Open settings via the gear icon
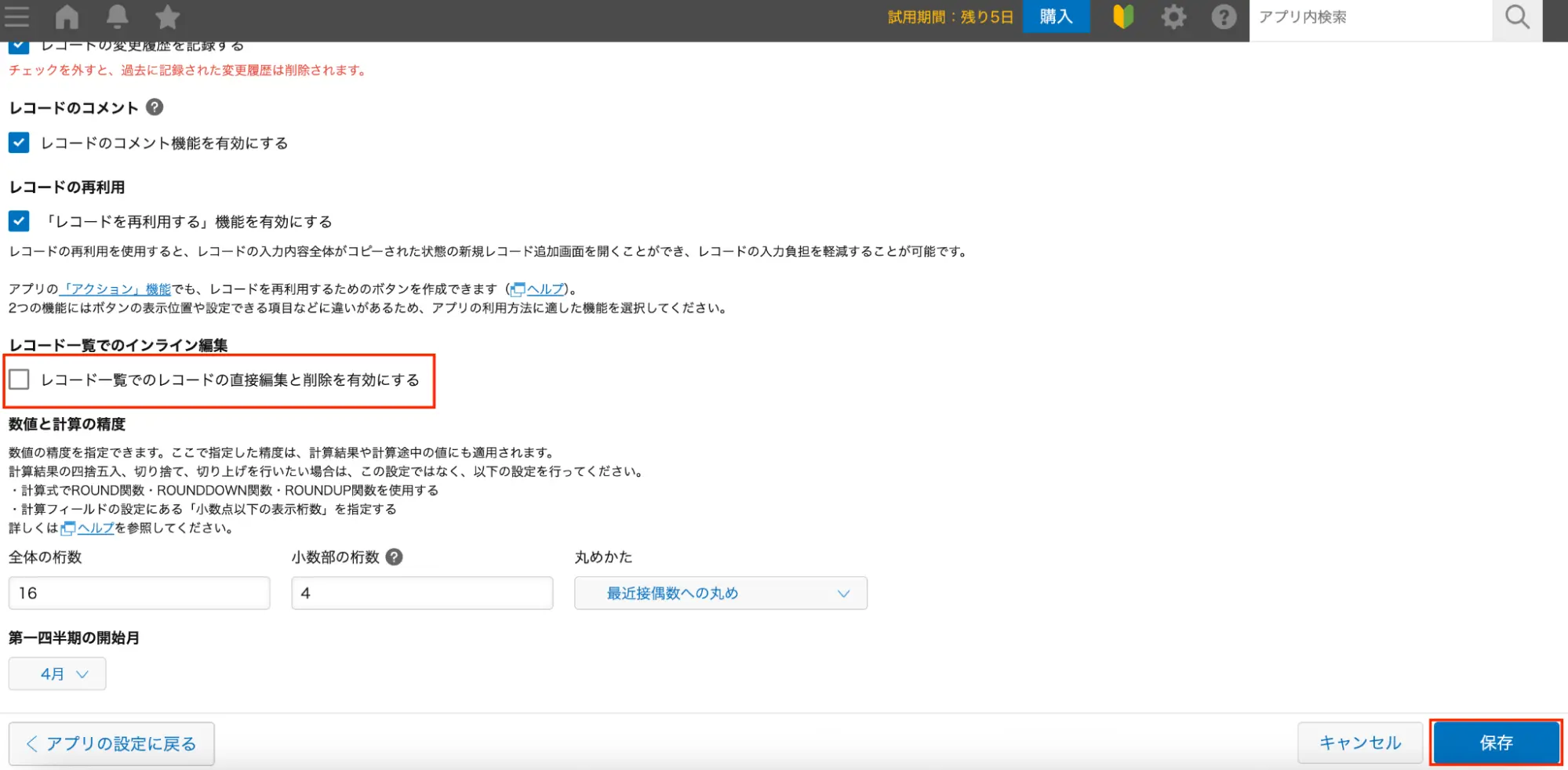The width and height of the screenshot is (1568, 770). point(1173,16)
